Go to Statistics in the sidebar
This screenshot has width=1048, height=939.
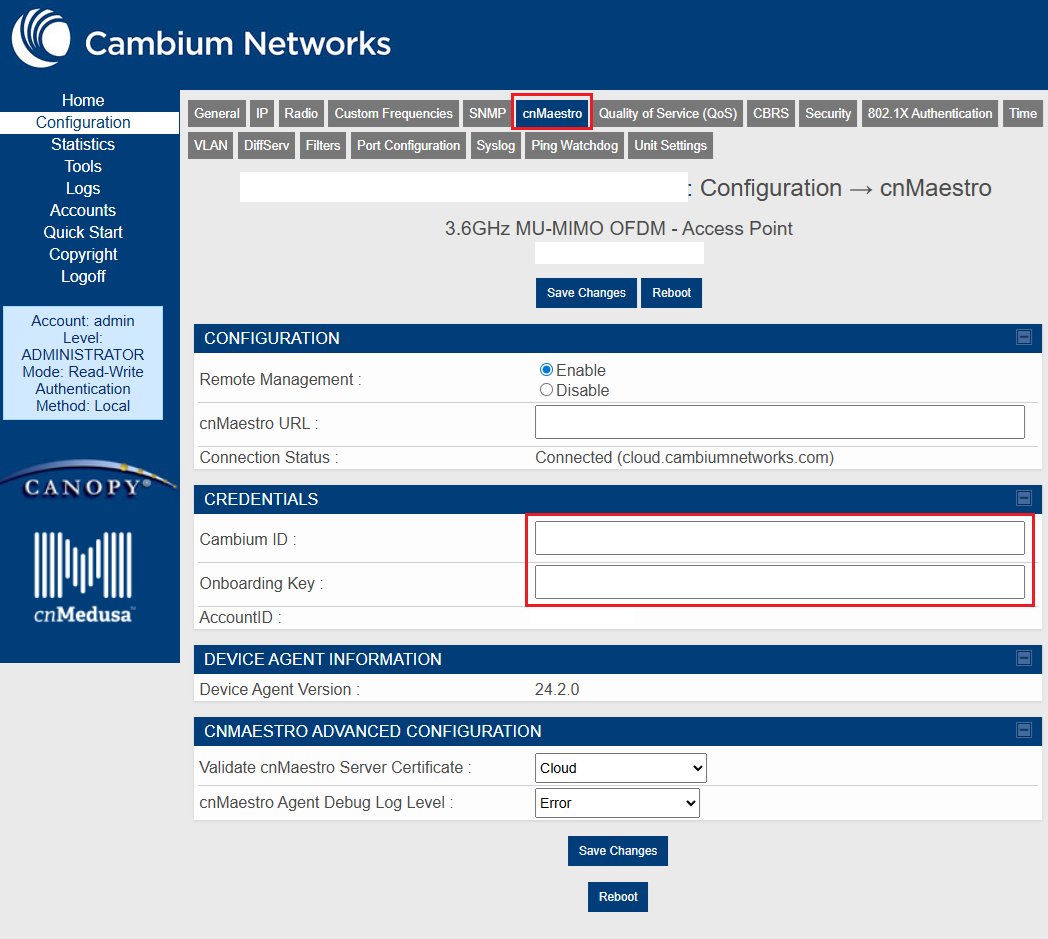pyautogui.click(x=83, y=144)
